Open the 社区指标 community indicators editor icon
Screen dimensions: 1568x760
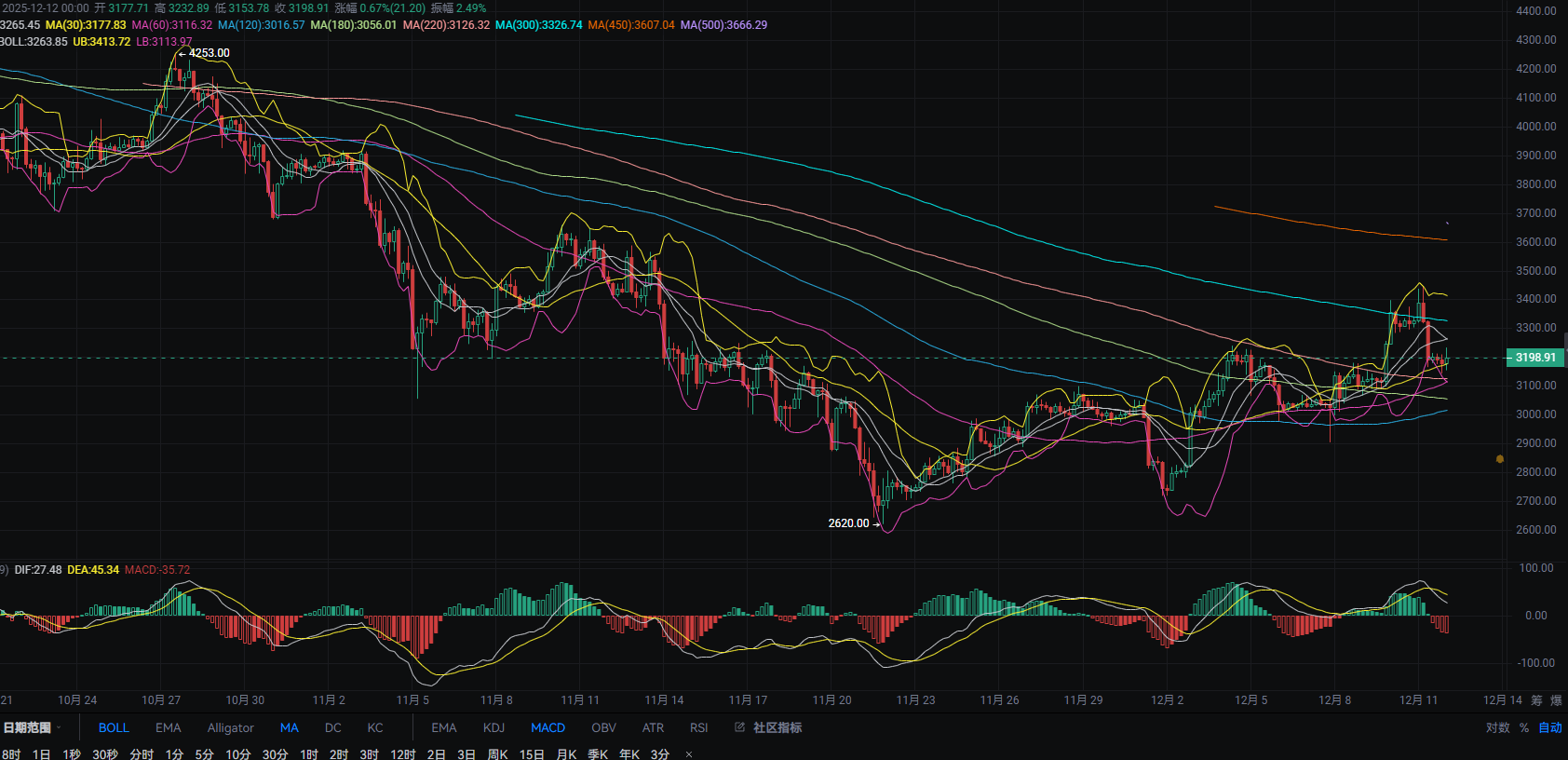point(740,727)
